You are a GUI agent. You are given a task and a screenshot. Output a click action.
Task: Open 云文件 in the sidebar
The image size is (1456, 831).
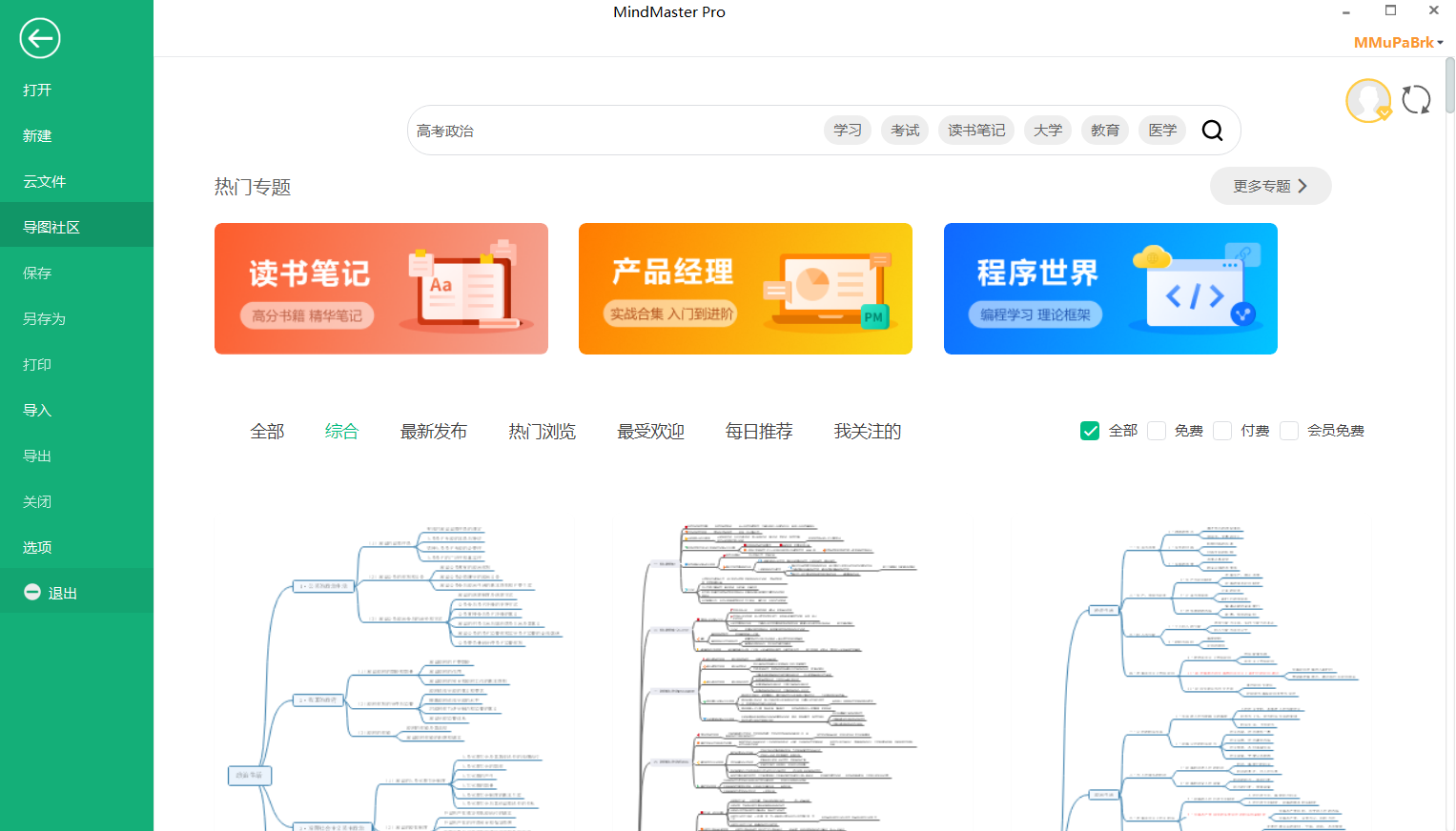(76, 181)
